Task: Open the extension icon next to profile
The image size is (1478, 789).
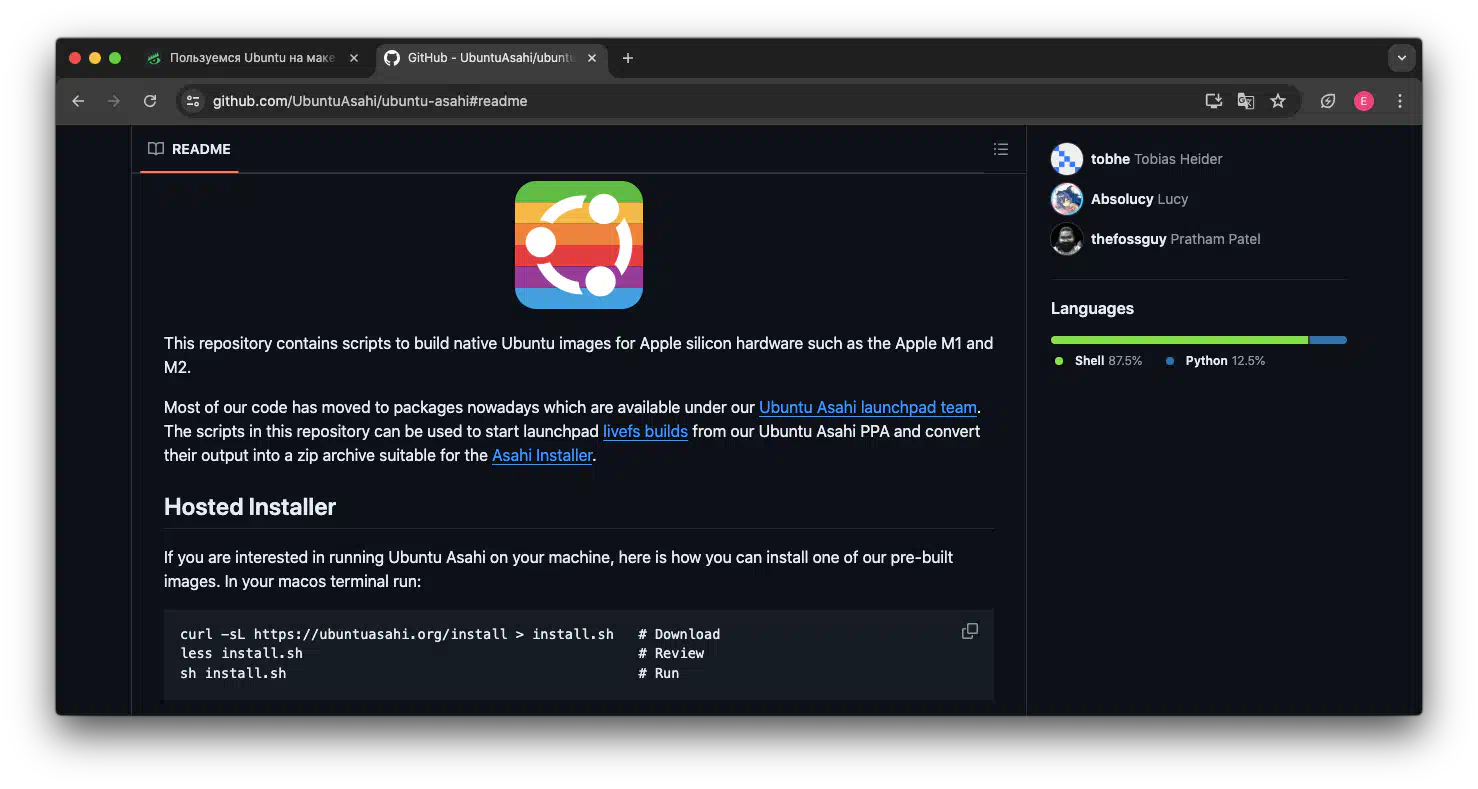Action: coord(1328,101)
